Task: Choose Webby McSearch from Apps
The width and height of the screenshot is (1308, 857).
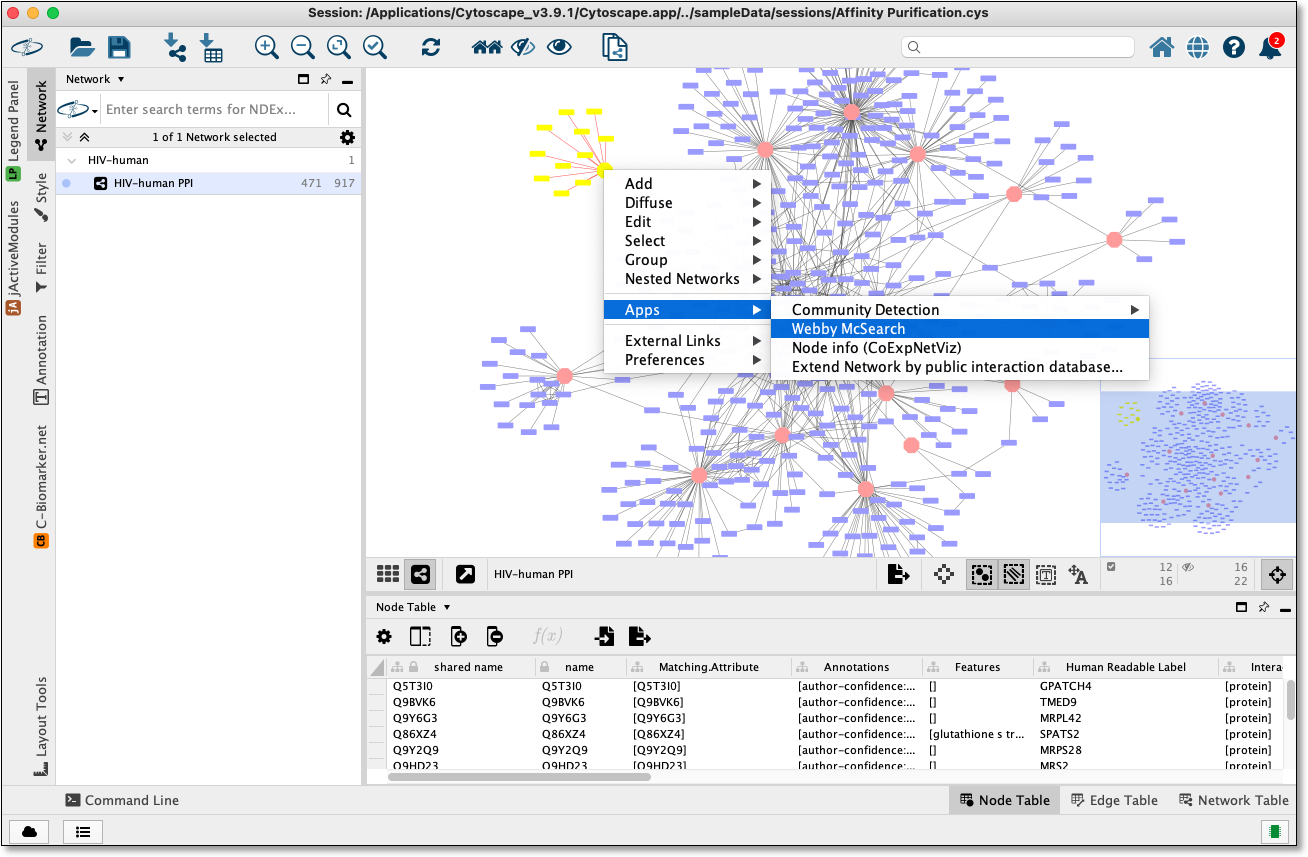Action: pos(960,328)
